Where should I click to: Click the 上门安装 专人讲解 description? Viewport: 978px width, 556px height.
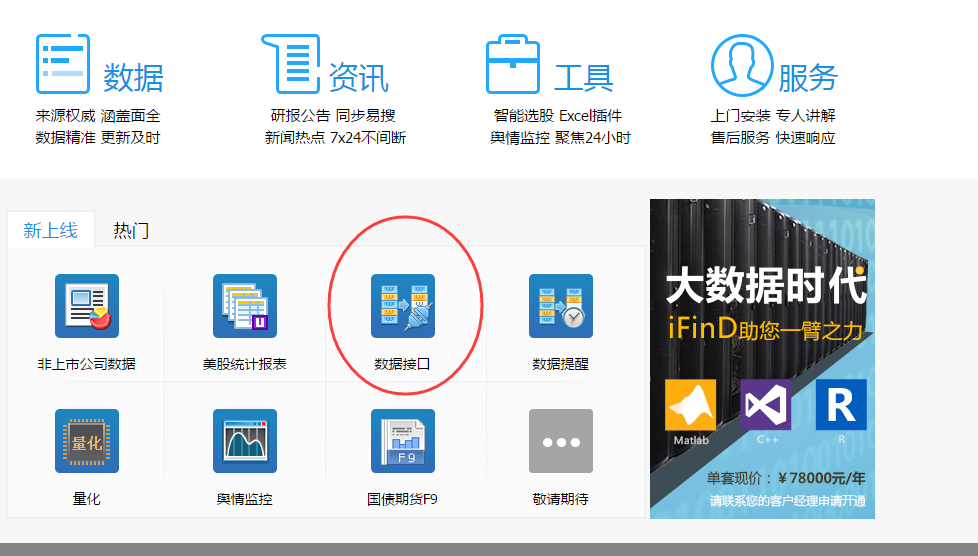click(x=773, y=115)
